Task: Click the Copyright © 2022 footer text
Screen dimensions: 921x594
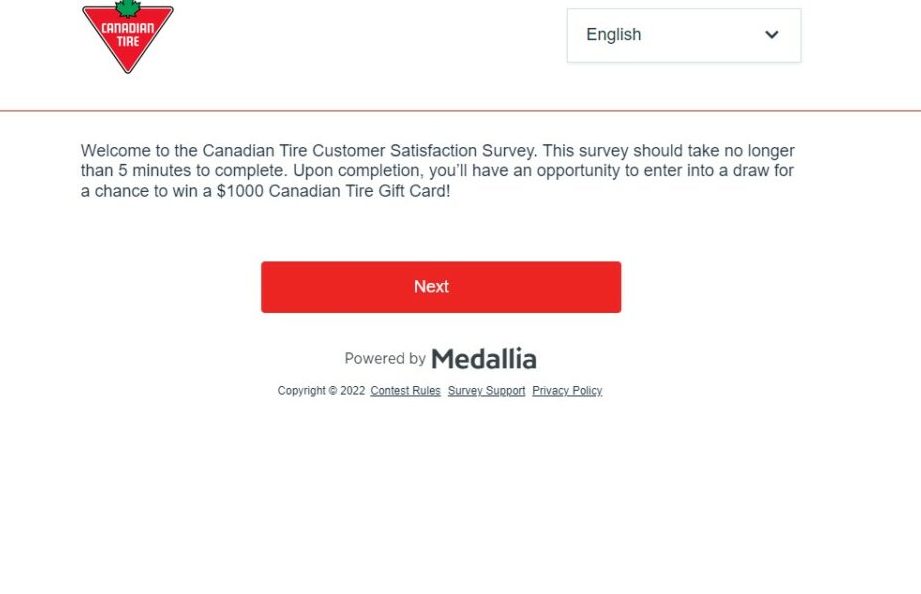Action: point(321,391)
